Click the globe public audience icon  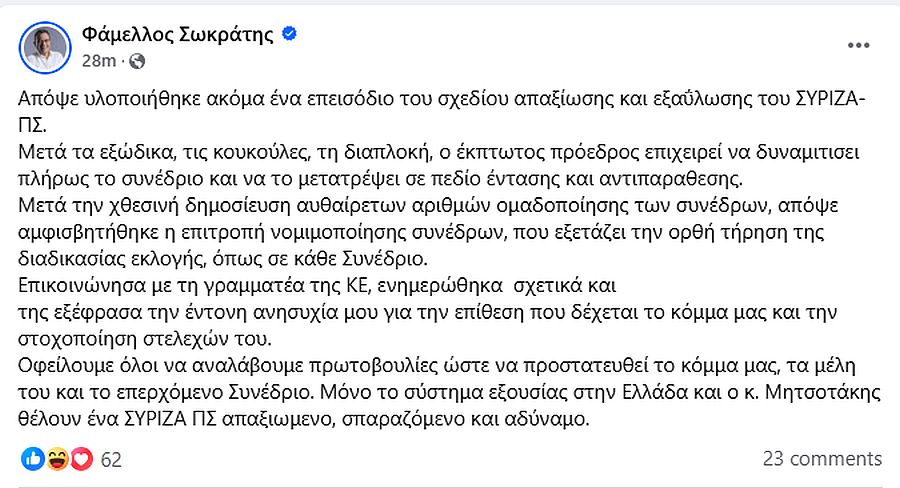(x=138, y=62)
